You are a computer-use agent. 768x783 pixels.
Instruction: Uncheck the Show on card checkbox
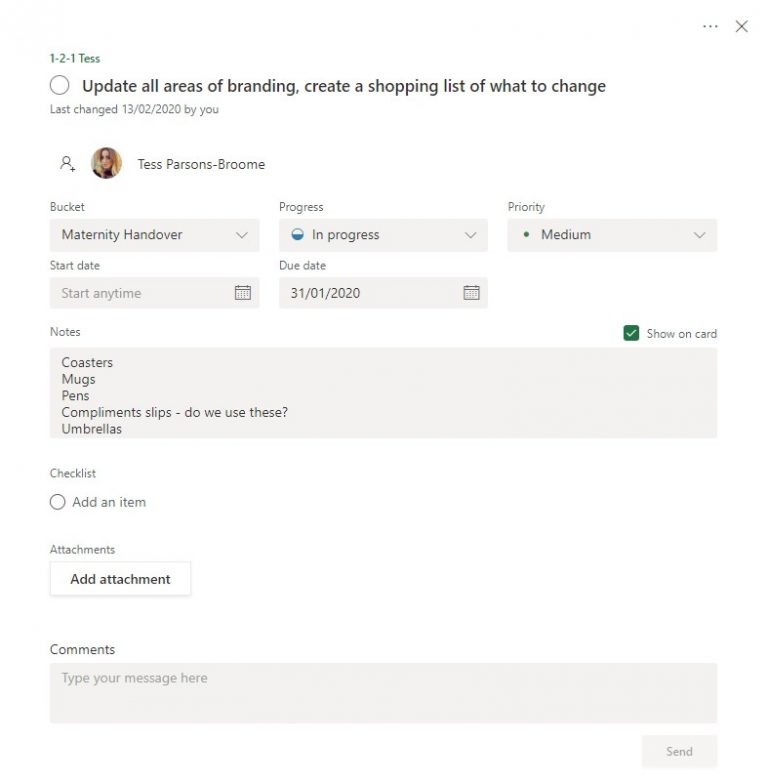pyautogui.click(x=631, y=333)
